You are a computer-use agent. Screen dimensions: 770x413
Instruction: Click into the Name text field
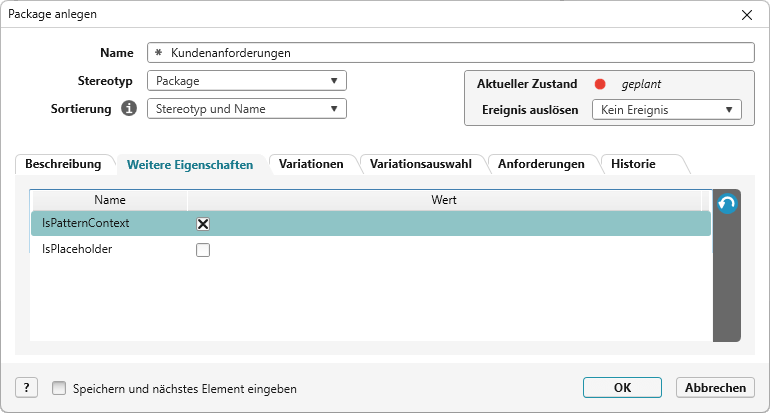(x=450, y=53)
